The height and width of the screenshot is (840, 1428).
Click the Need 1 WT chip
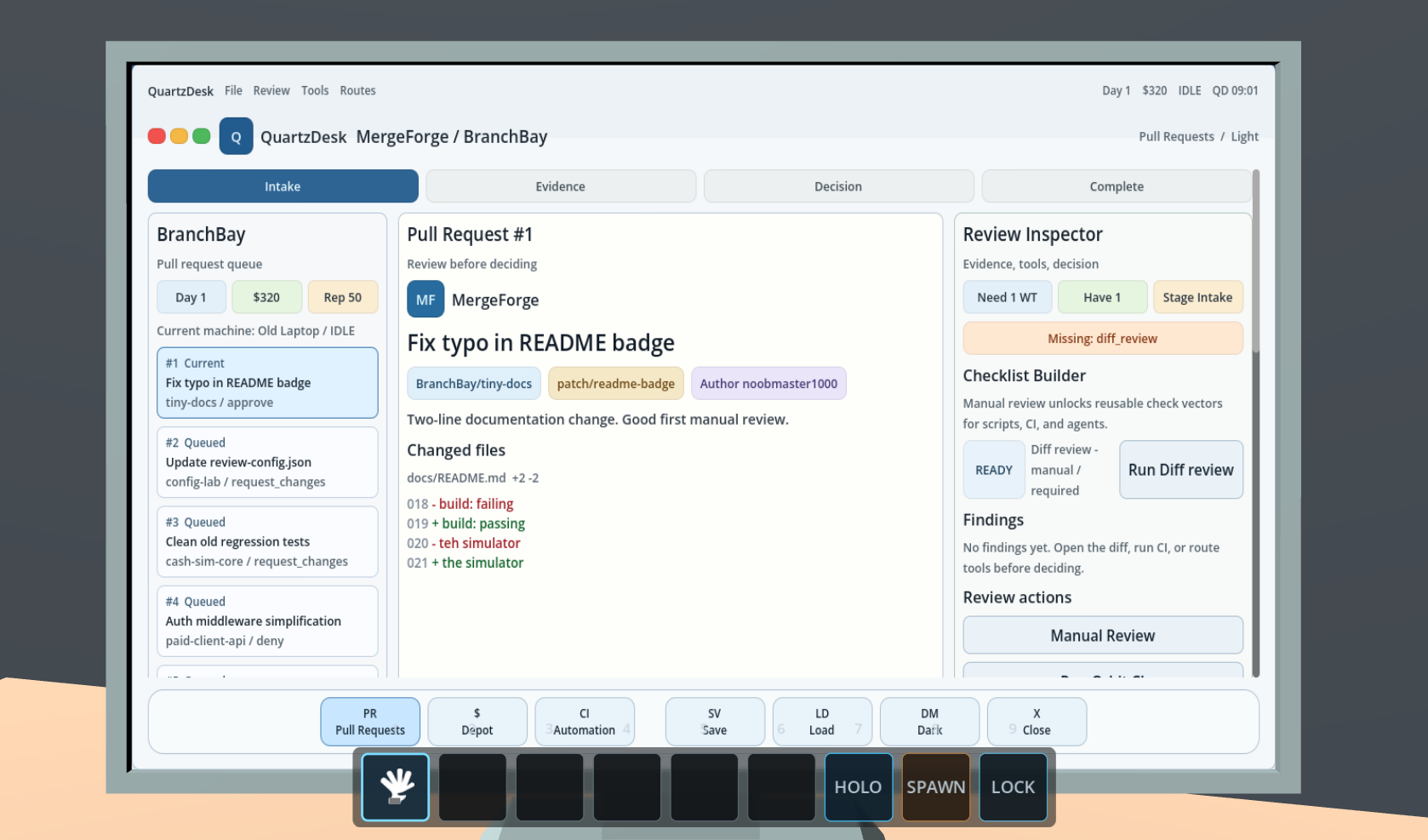[x=1008, y=297]
